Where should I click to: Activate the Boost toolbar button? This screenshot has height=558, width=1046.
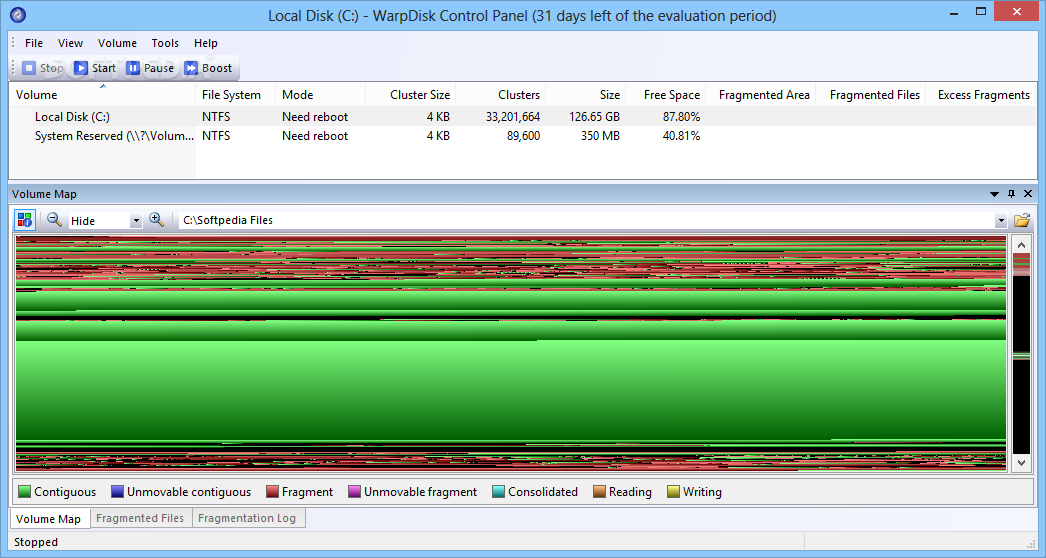(x=208, y=68)
